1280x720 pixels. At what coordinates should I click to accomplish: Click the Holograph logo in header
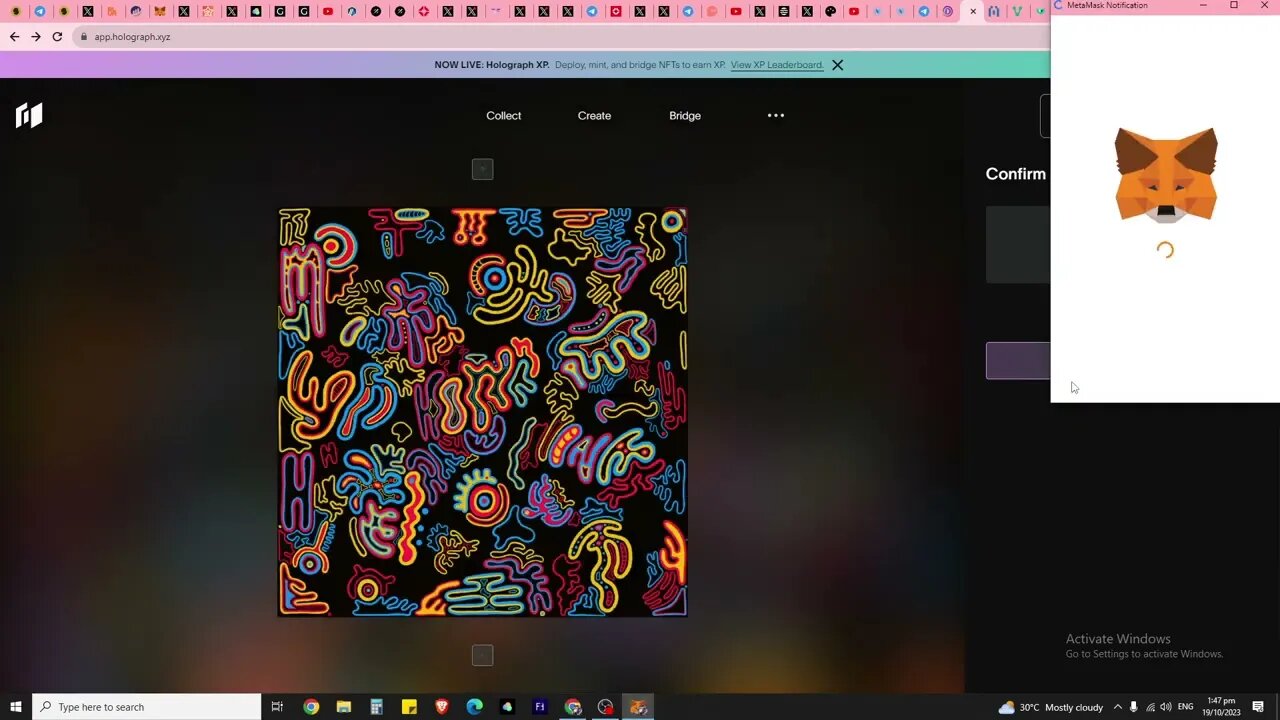point(29,115)
